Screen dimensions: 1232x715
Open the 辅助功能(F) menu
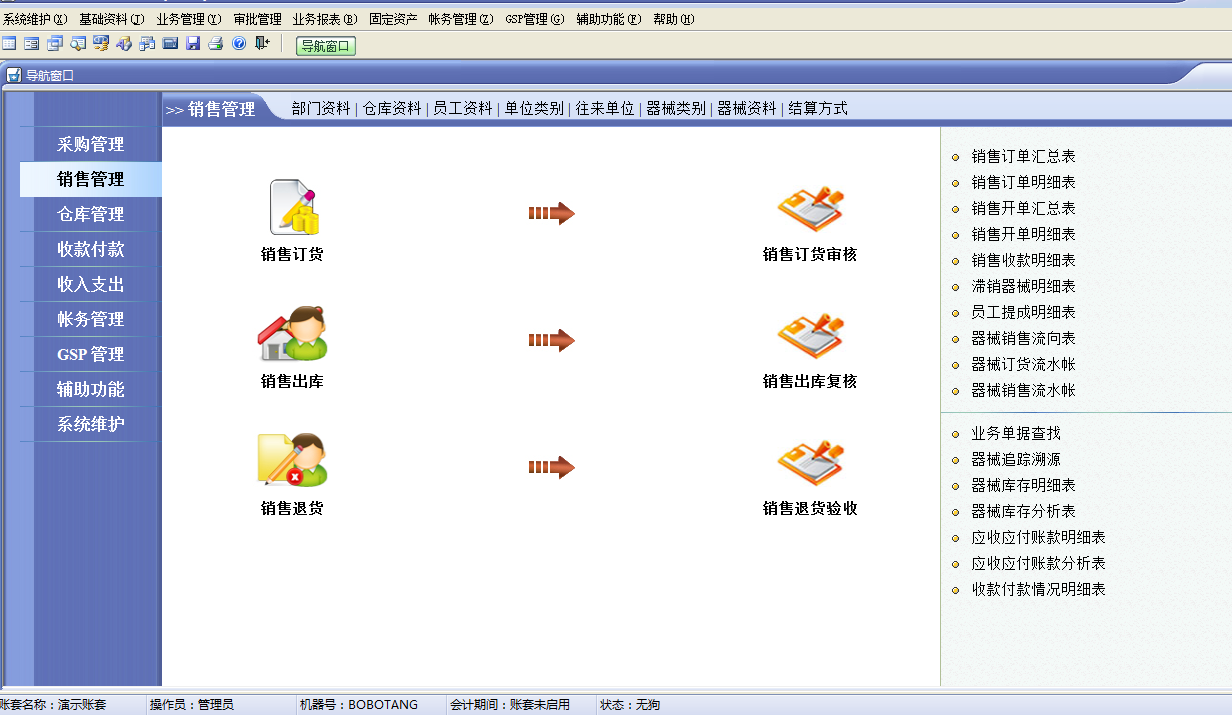click(x=609, y=19)
